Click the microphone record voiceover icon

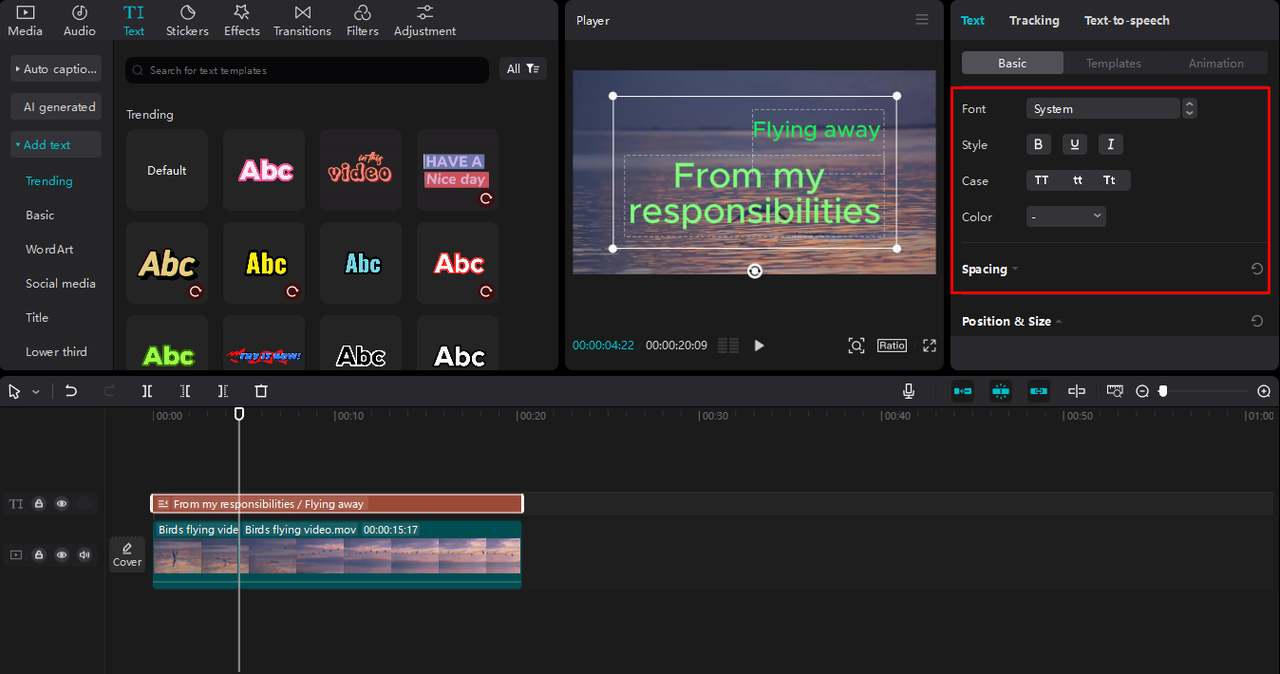coord(908,391)
